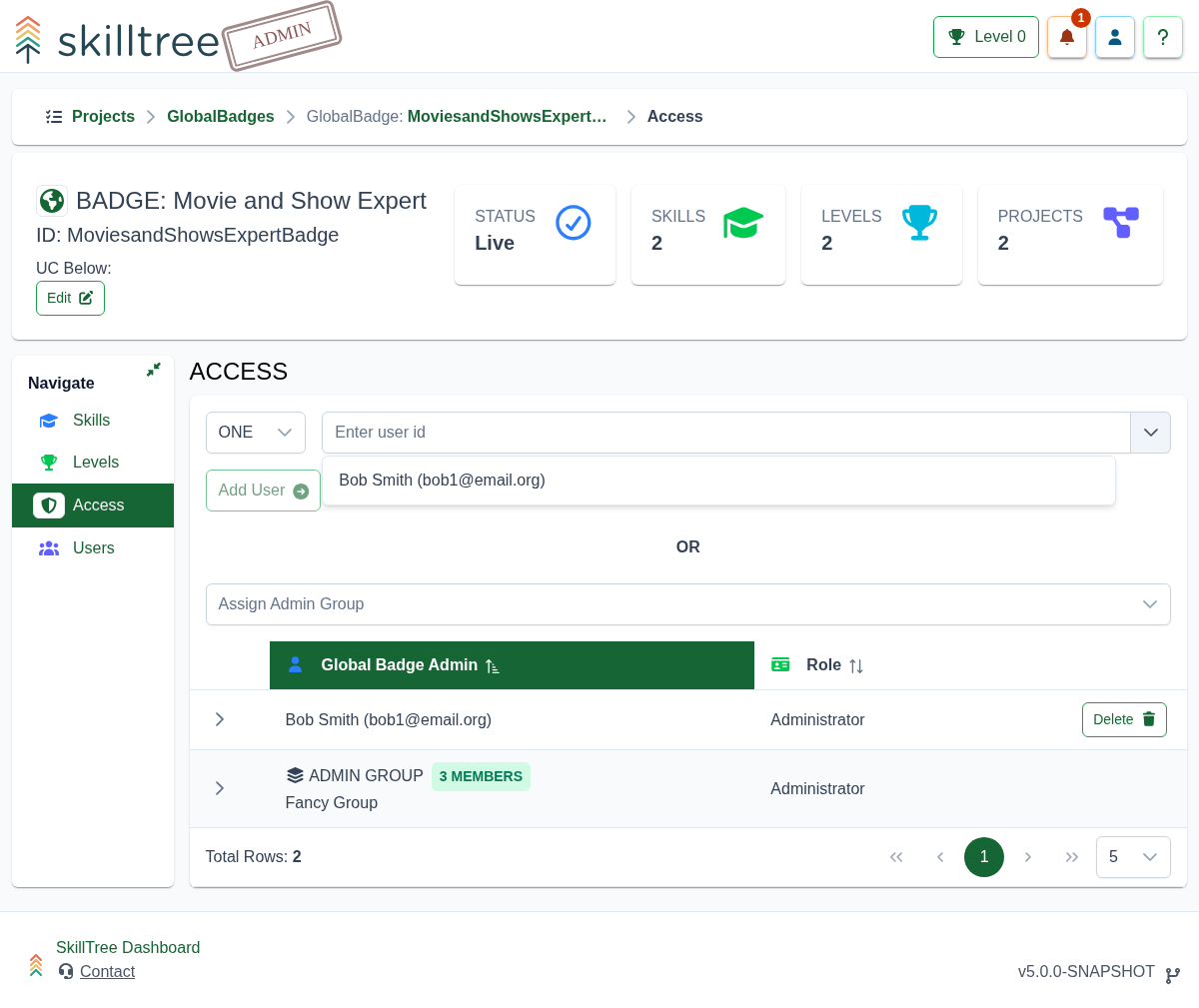Open the Assign Admin Group dropdown
This screenshot has height=1008, width=1199.
[x=687, y=604]
